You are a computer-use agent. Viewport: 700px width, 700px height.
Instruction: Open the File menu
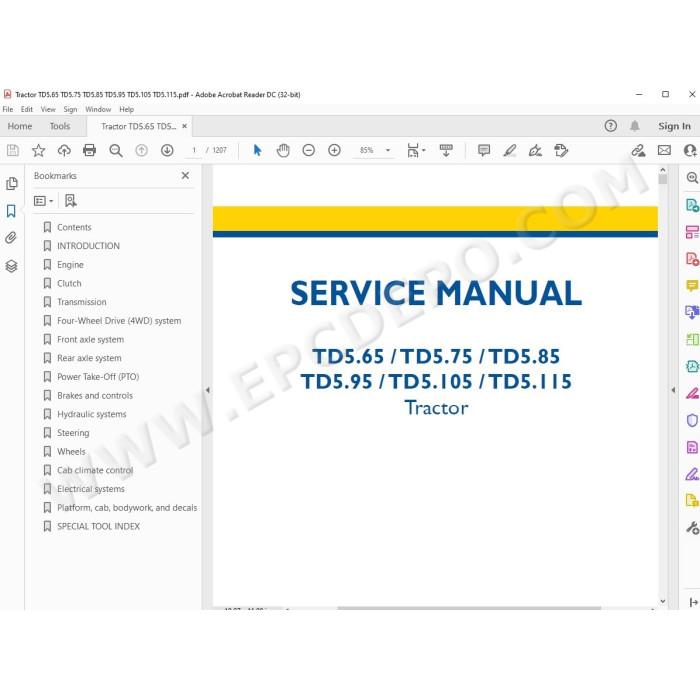[8, 109]
